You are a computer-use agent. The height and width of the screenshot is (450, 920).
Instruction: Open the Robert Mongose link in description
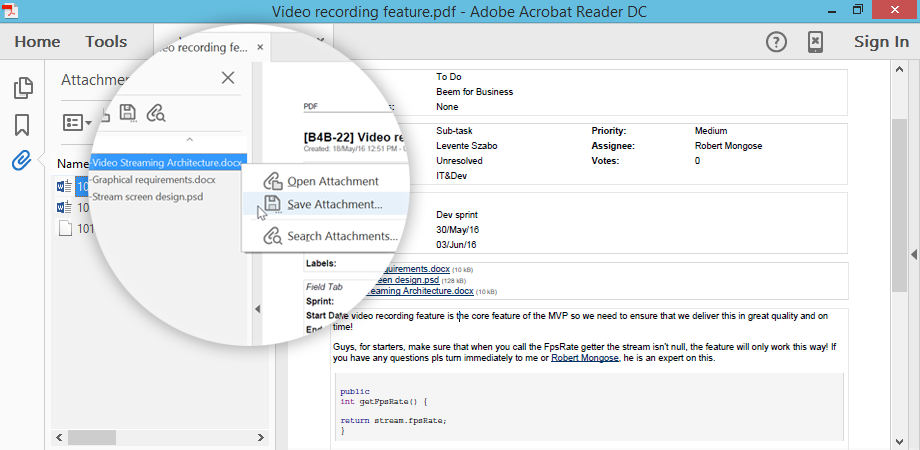click(x=585, y=358)
